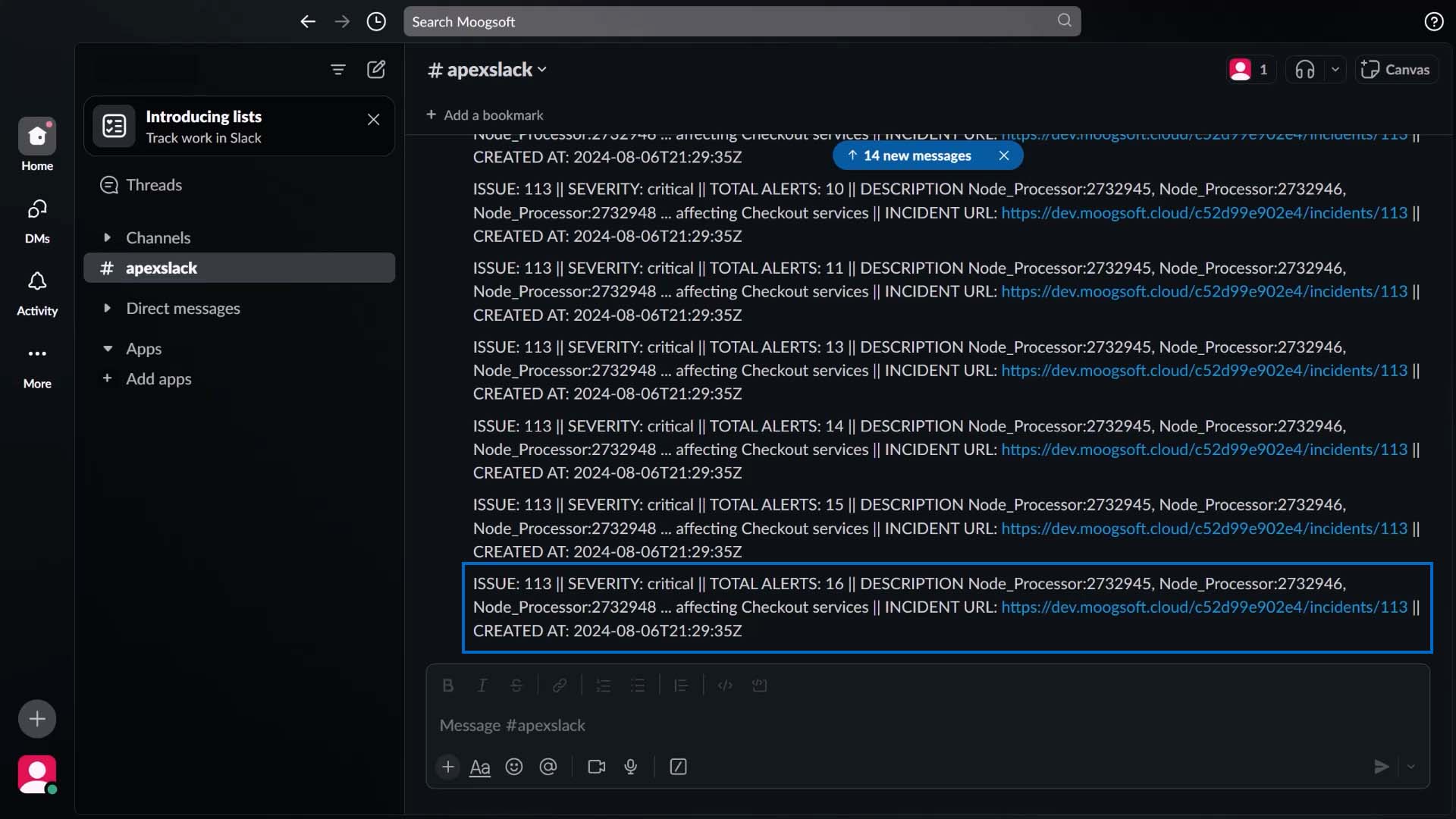Screen dimensions: 1456x819
Task: Click the Message #apexslack input box
Action: [x=927, y=726]
